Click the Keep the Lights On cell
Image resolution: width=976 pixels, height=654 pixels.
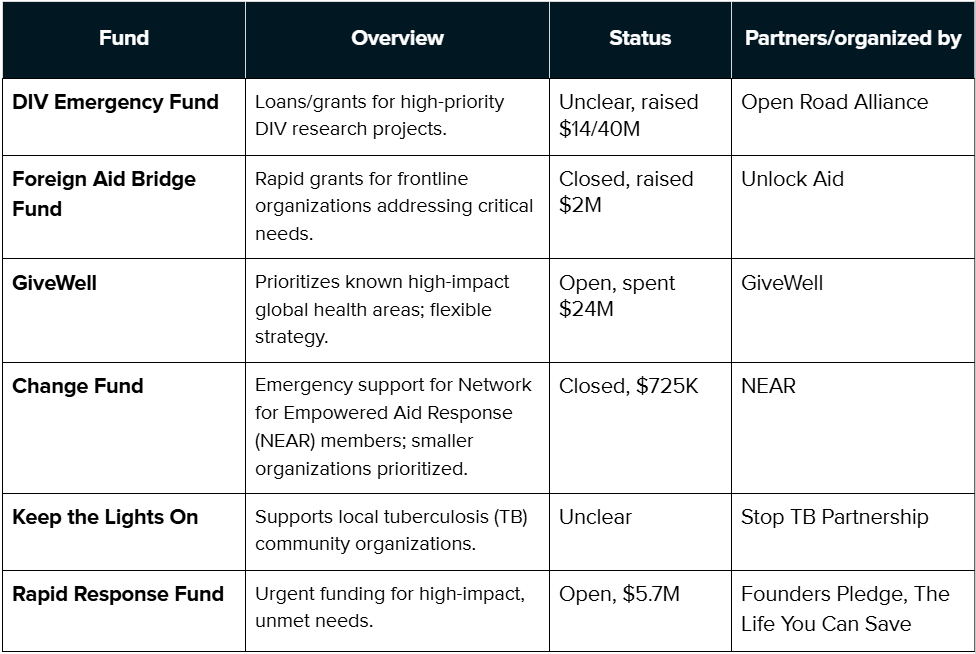pos(105,517)
